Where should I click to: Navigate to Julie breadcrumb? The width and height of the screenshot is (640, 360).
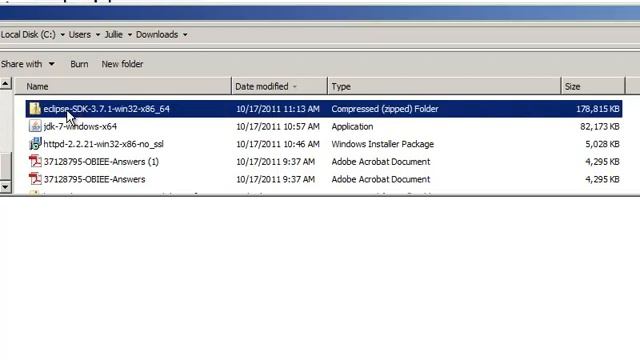(x=113, y=35)
